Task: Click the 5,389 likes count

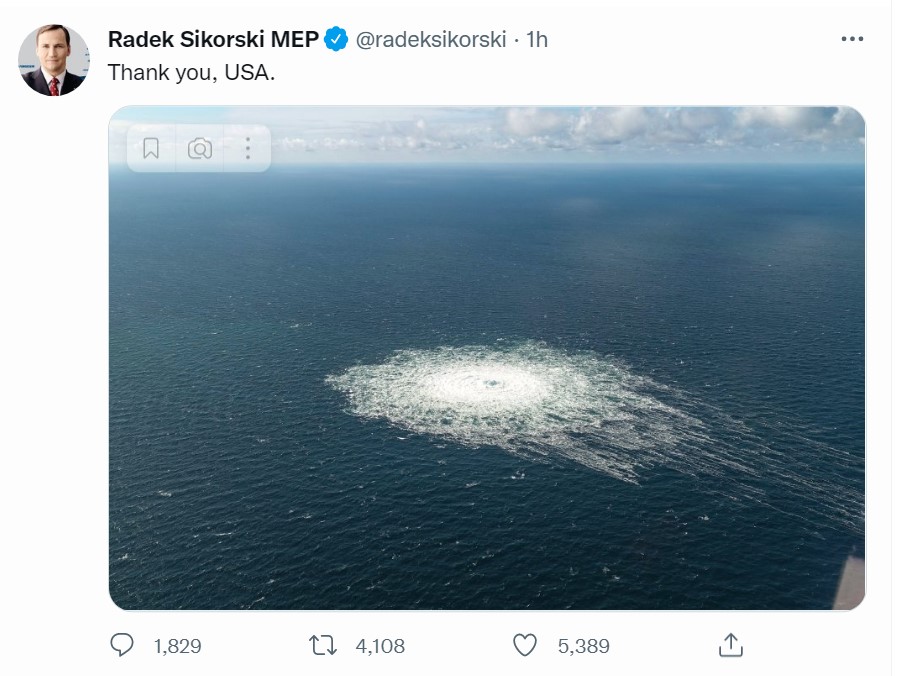Action: [584, 647]
